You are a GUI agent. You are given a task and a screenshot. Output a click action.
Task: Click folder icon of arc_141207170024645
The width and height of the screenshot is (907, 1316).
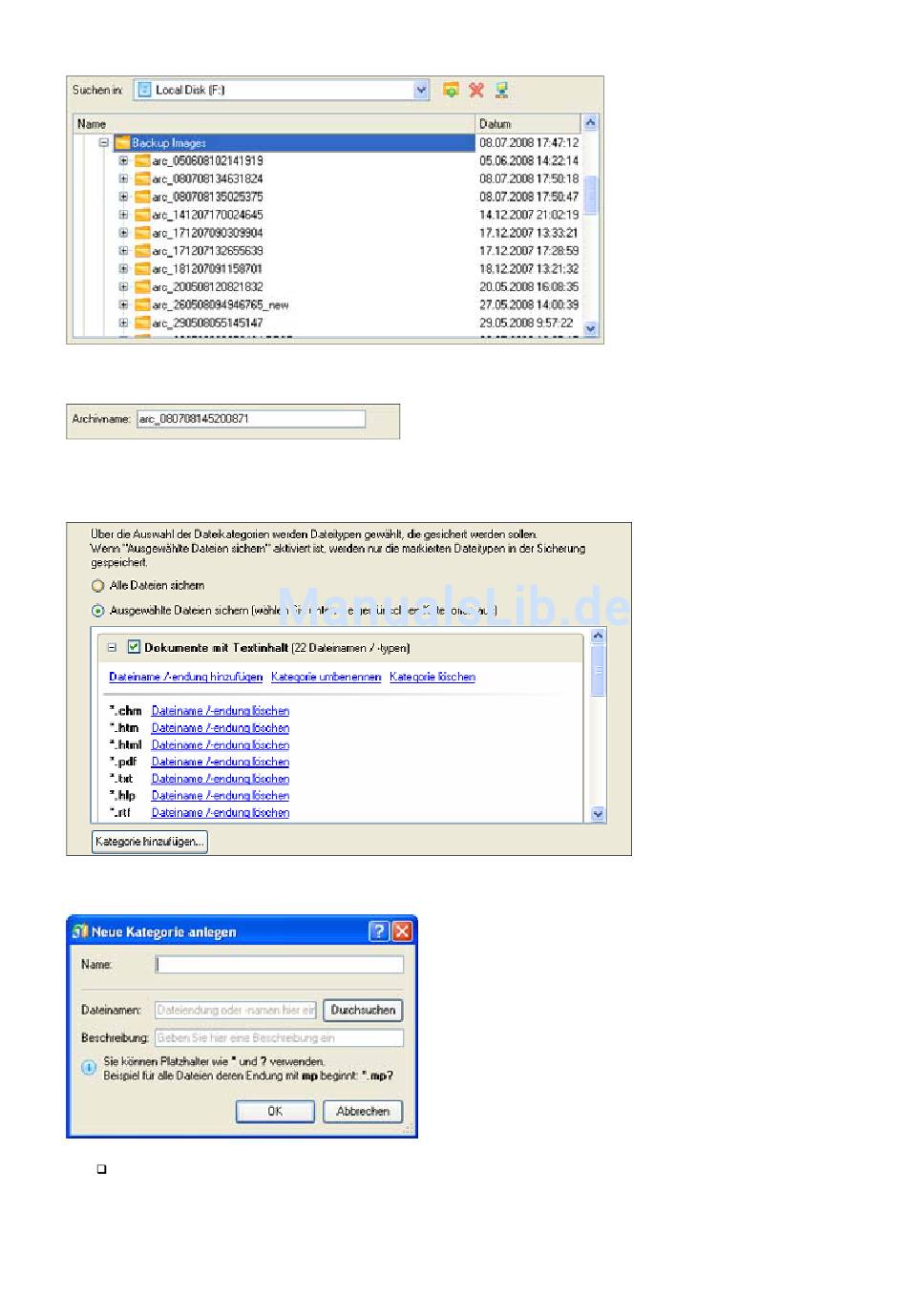coord(142,216)
